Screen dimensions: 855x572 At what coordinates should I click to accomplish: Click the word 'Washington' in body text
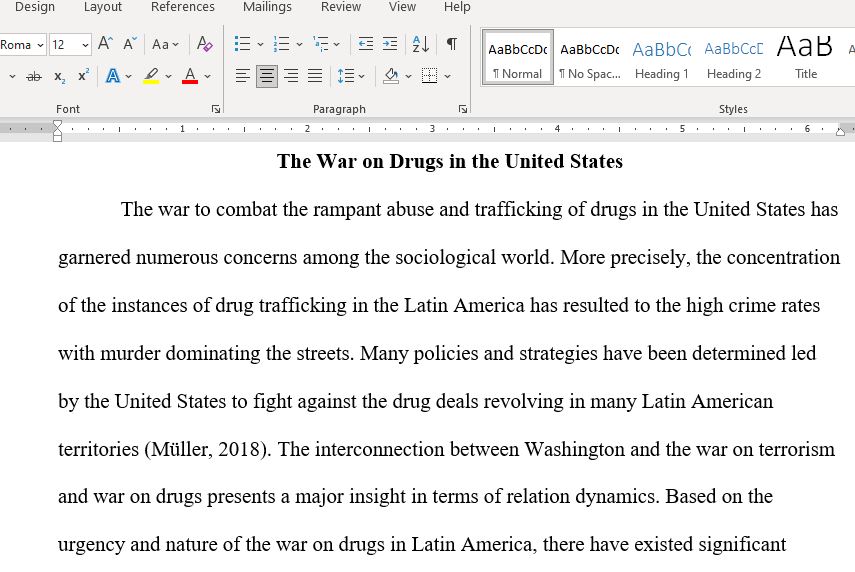click(x=574, y=449)
